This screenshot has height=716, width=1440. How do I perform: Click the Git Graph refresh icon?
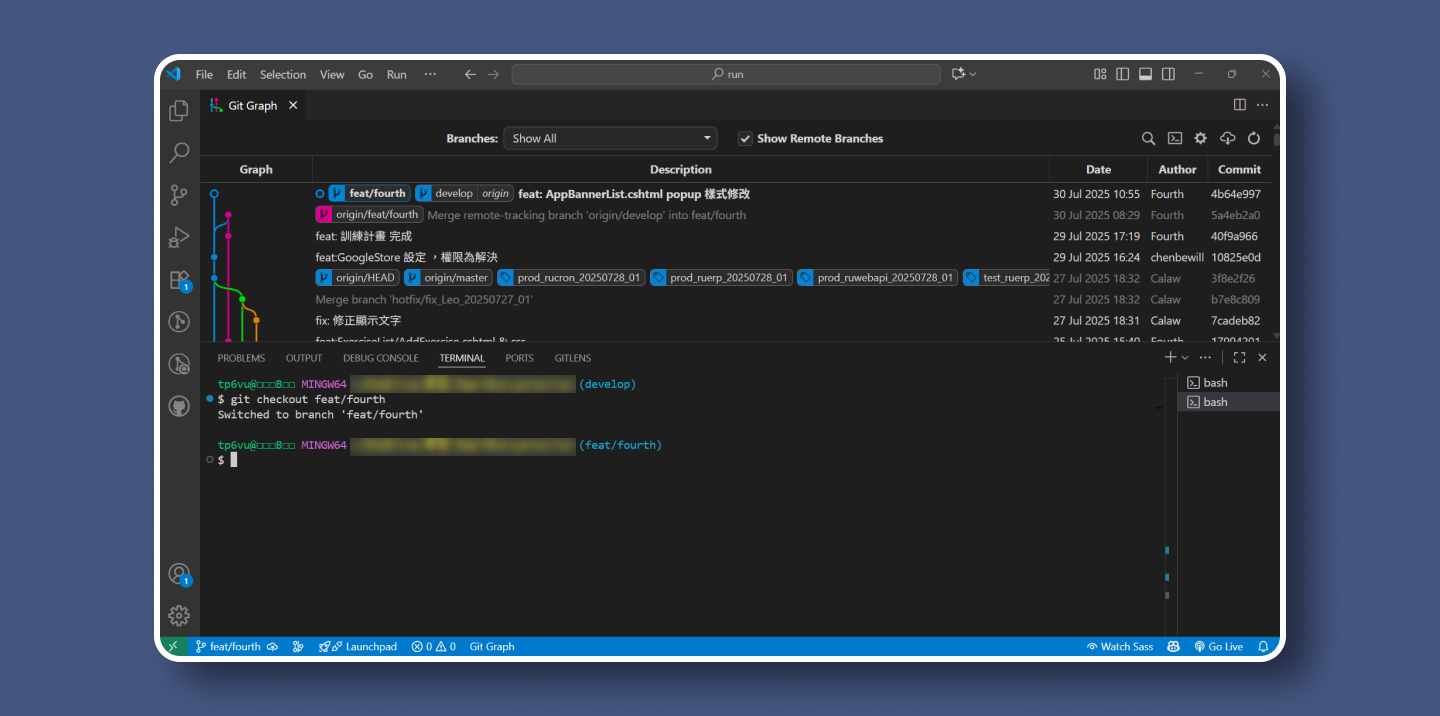1254,139
